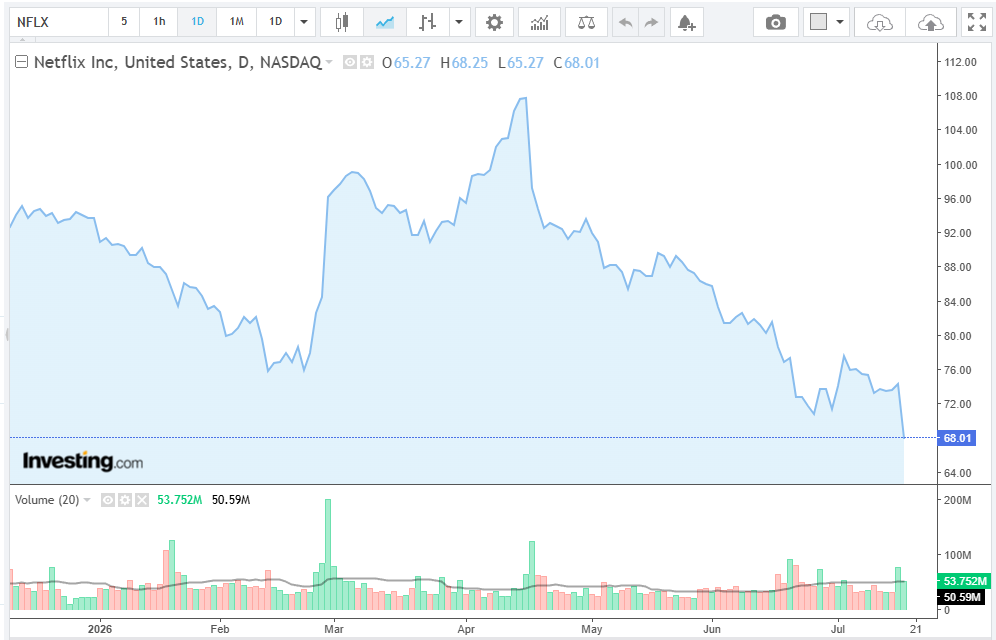The image size is (996, 640).
Task: Select the 1h interval button
Action: (159, 22)
